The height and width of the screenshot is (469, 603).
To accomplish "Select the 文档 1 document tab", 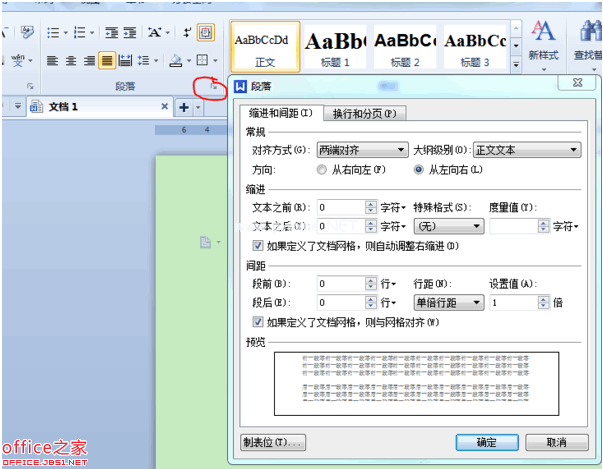I will [62, 107].
